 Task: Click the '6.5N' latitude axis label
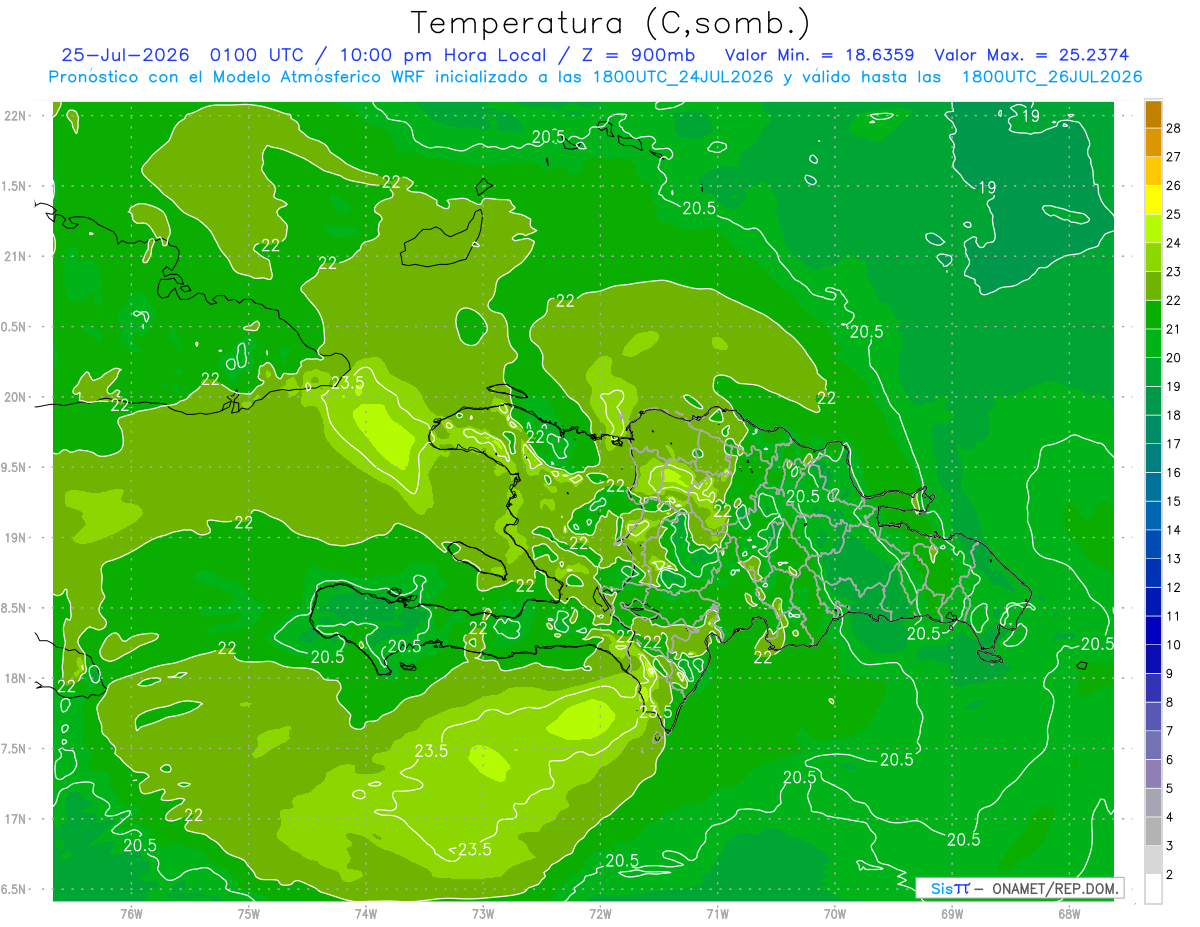15,890
